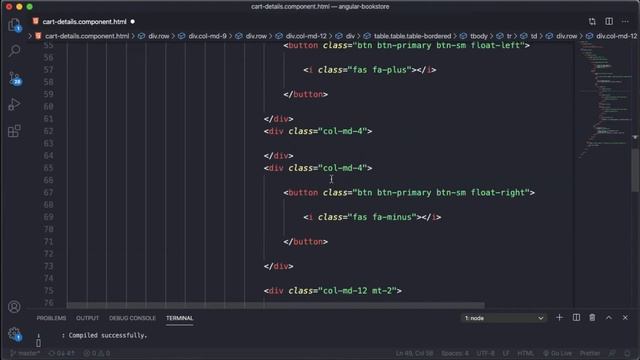Click the first div.row breadcrumb
This screenshot has height=360, width=640.
click(158, 36)
